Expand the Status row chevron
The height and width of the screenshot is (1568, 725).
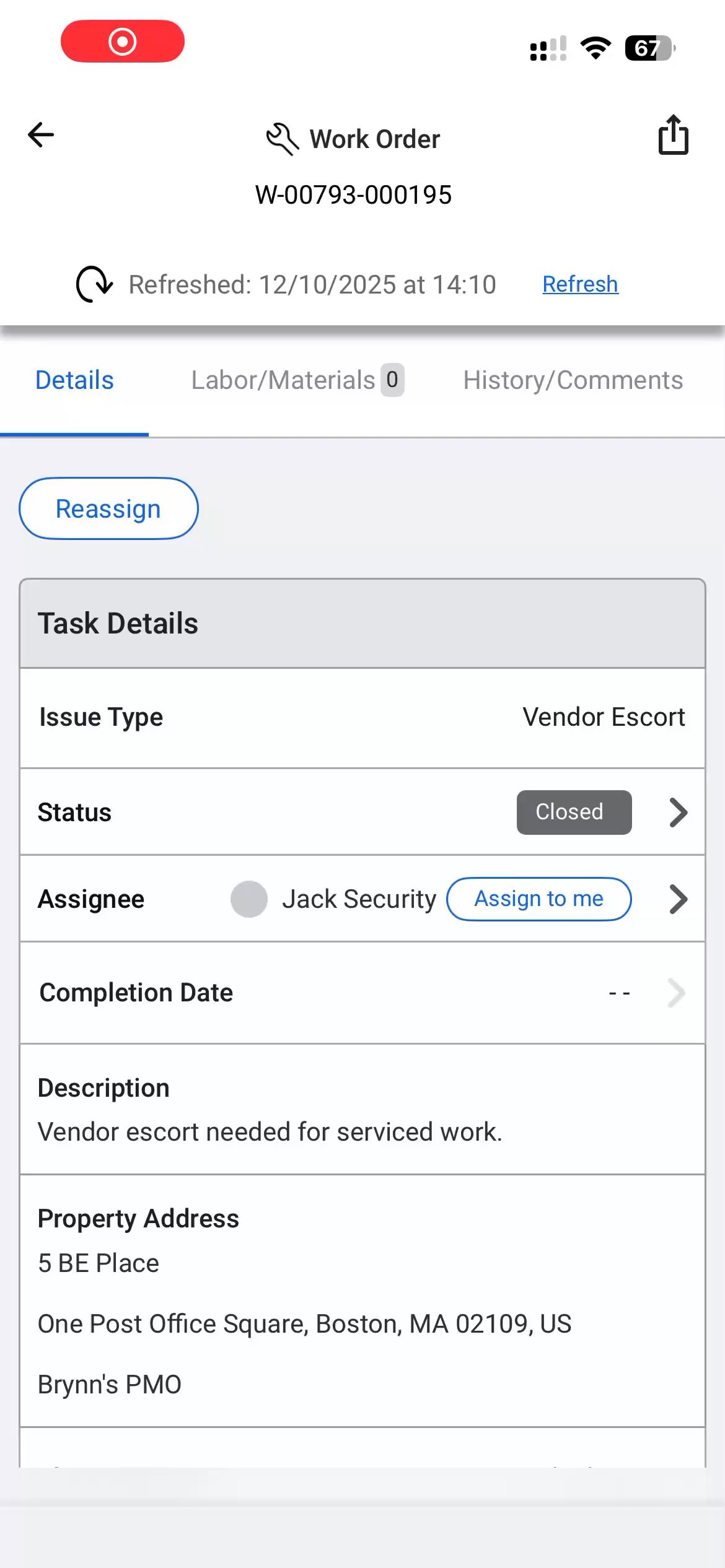point(679,812)
